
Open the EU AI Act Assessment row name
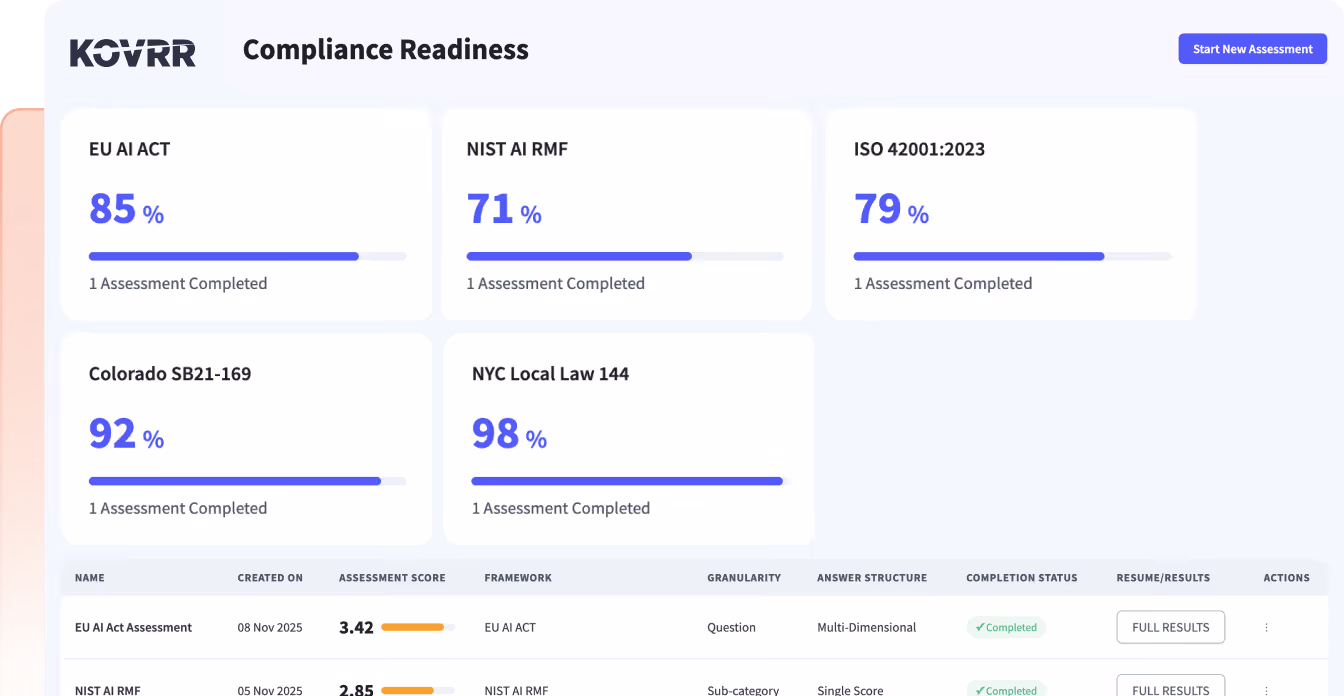133,628
